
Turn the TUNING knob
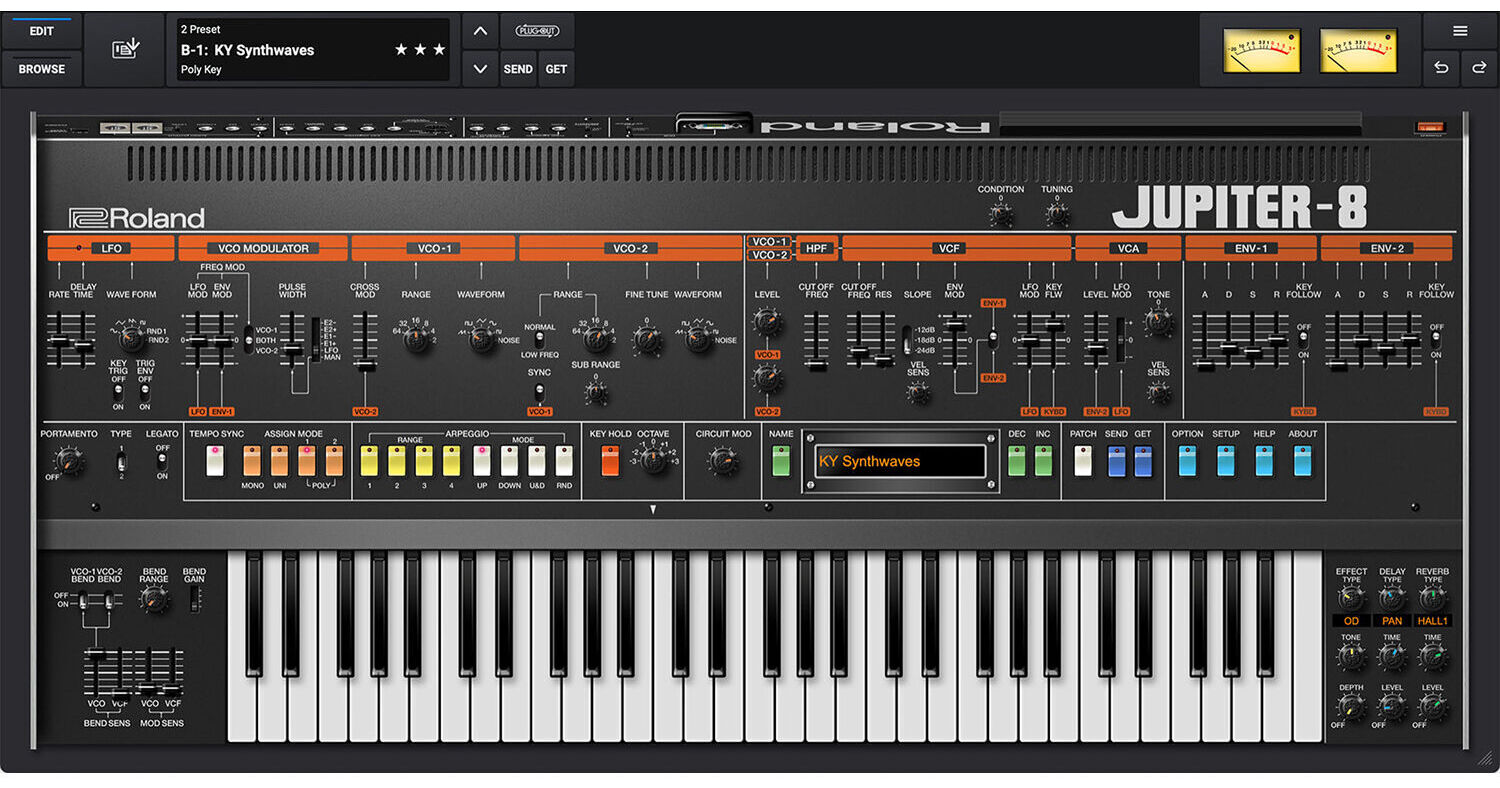point(1056,214)
